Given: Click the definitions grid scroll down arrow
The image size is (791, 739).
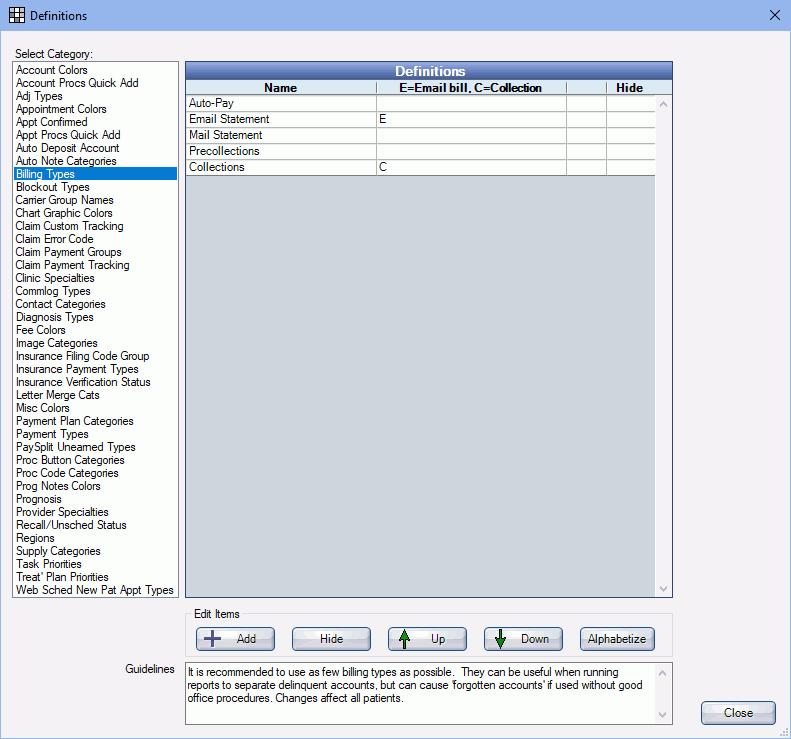Looking at the screenshot, I should [x=663, y=589].
